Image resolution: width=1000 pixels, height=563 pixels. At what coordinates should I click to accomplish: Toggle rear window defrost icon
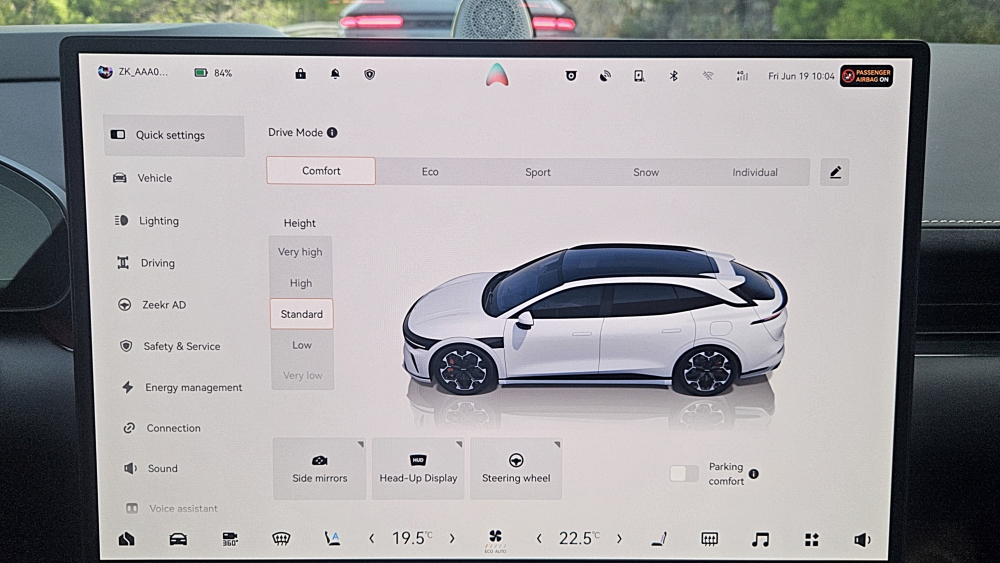pyautogui.click(x=709, y=540)
